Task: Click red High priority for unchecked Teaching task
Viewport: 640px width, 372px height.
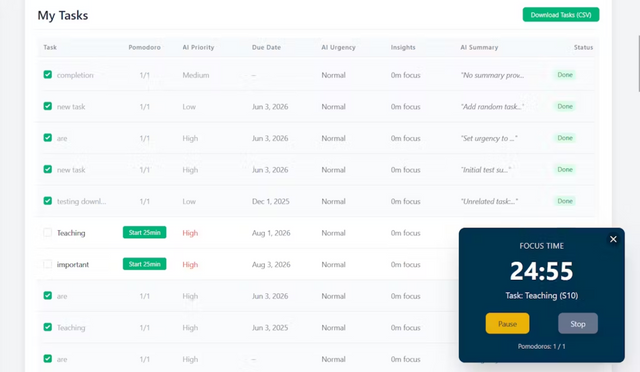Action: pyautogui.click(x=190, y=233)
